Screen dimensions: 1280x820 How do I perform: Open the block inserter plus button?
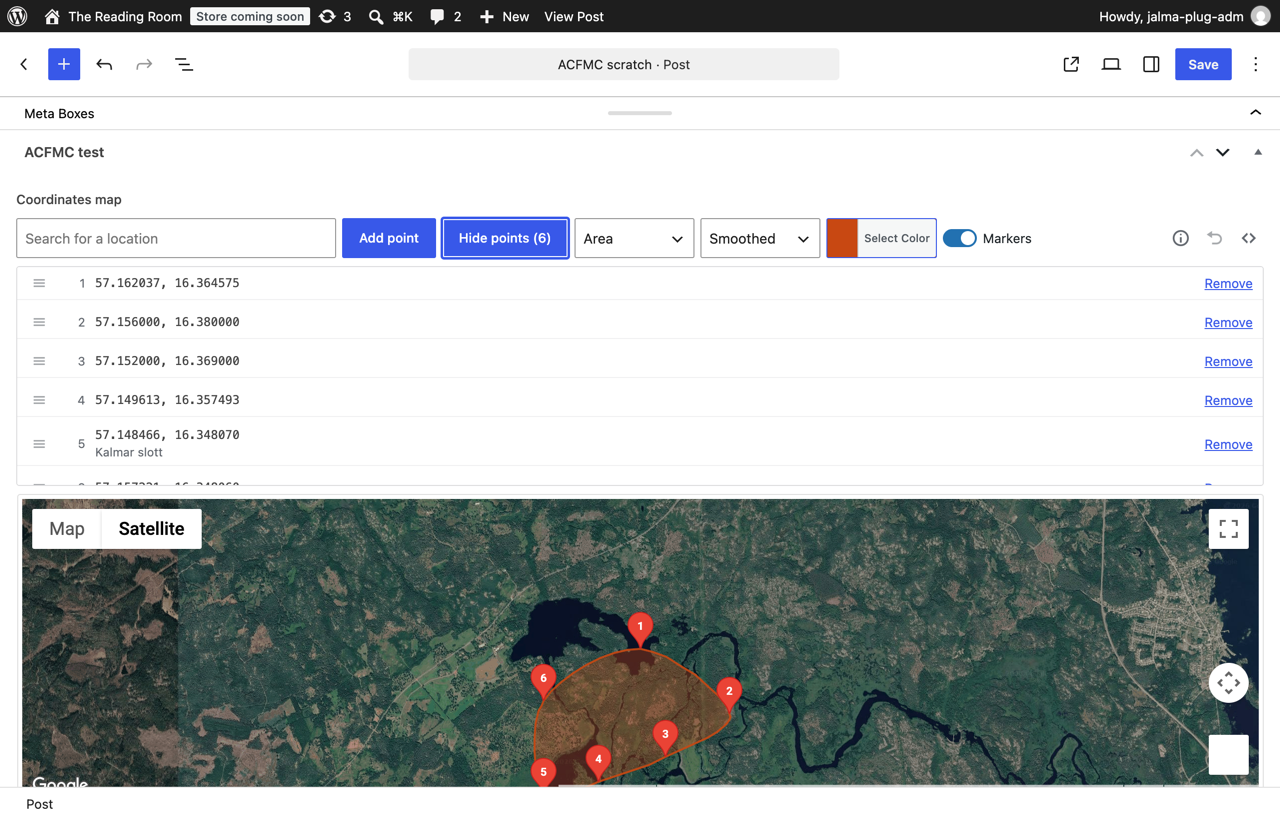pyautogui.click(x=64, y=64)
